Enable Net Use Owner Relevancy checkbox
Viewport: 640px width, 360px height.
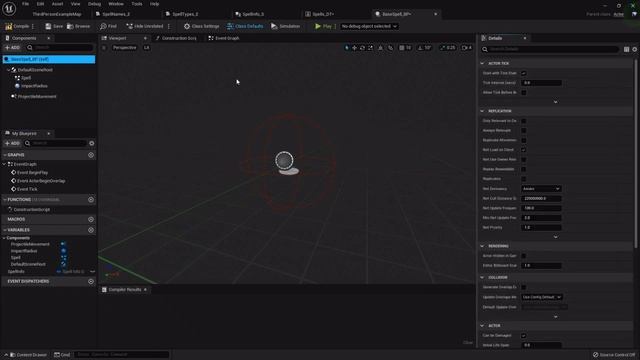(524, 160)
